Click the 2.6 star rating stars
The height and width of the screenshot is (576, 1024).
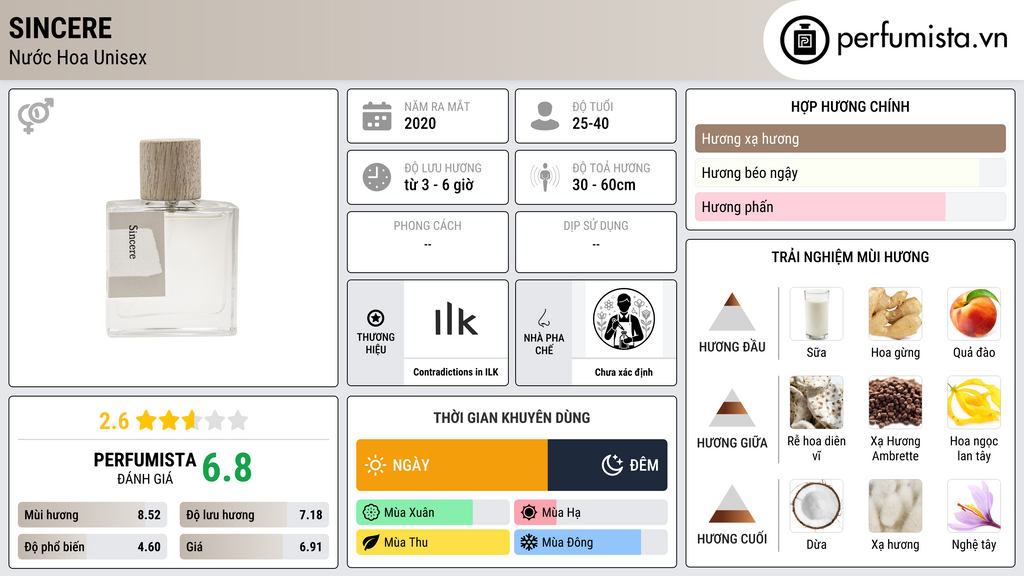point(192,420)
